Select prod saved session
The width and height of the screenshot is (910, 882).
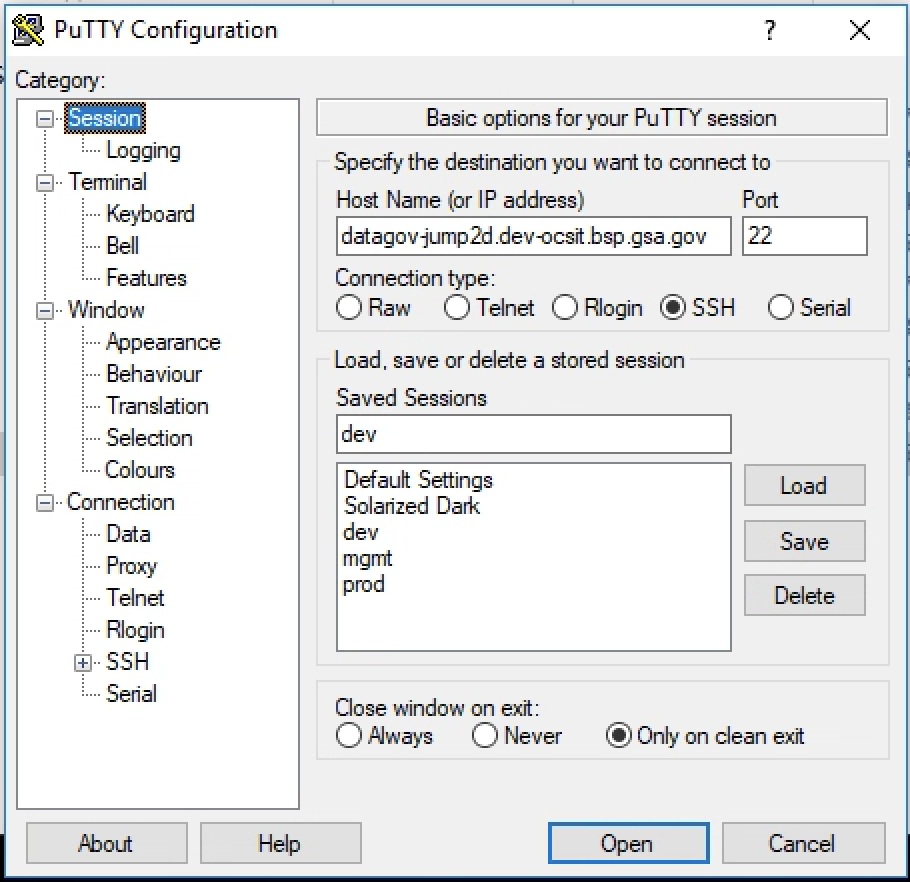(x=363, y=585)
